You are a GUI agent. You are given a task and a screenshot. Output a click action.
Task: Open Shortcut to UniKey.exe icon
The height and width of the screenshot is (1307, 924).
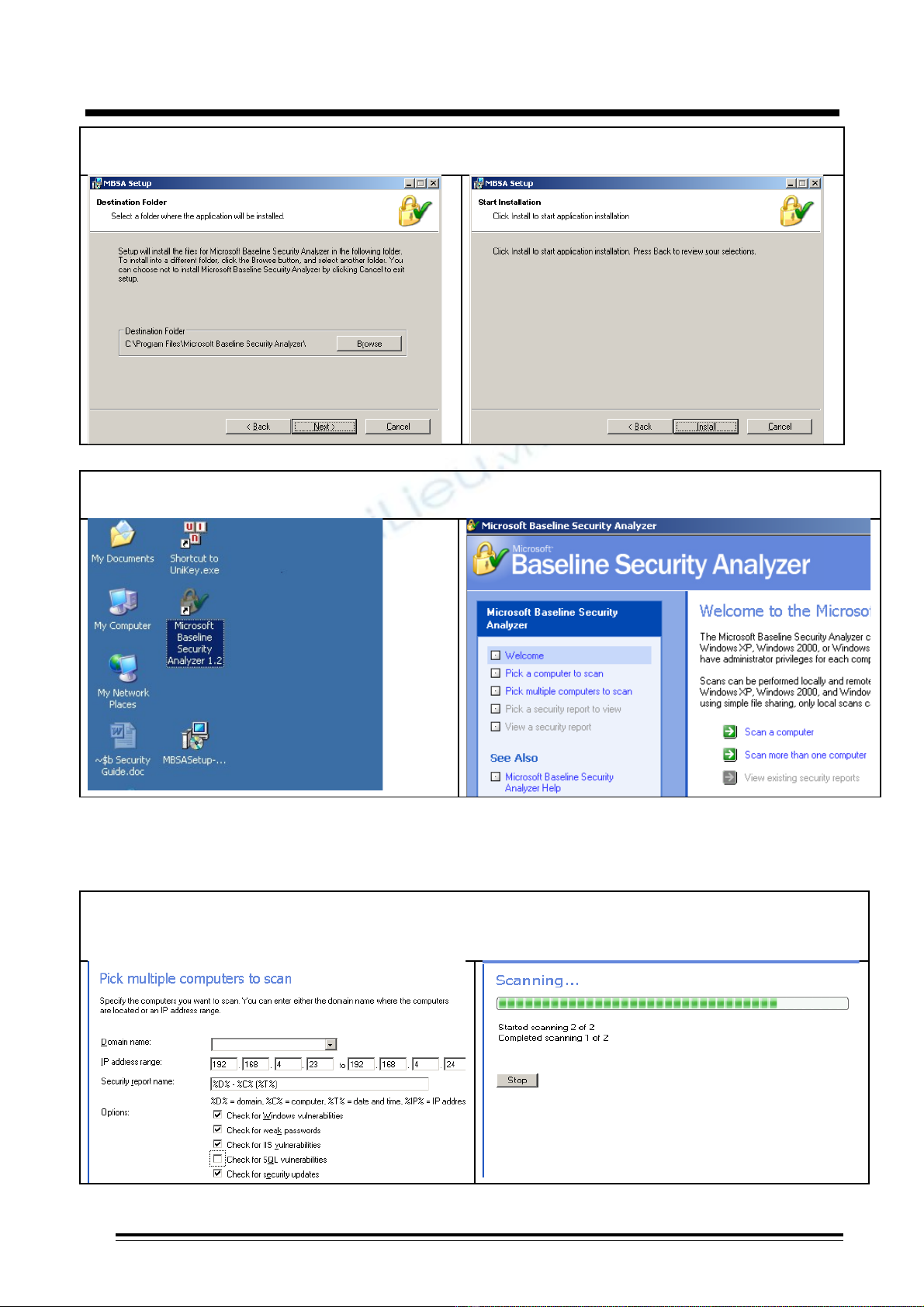[194, 535]
